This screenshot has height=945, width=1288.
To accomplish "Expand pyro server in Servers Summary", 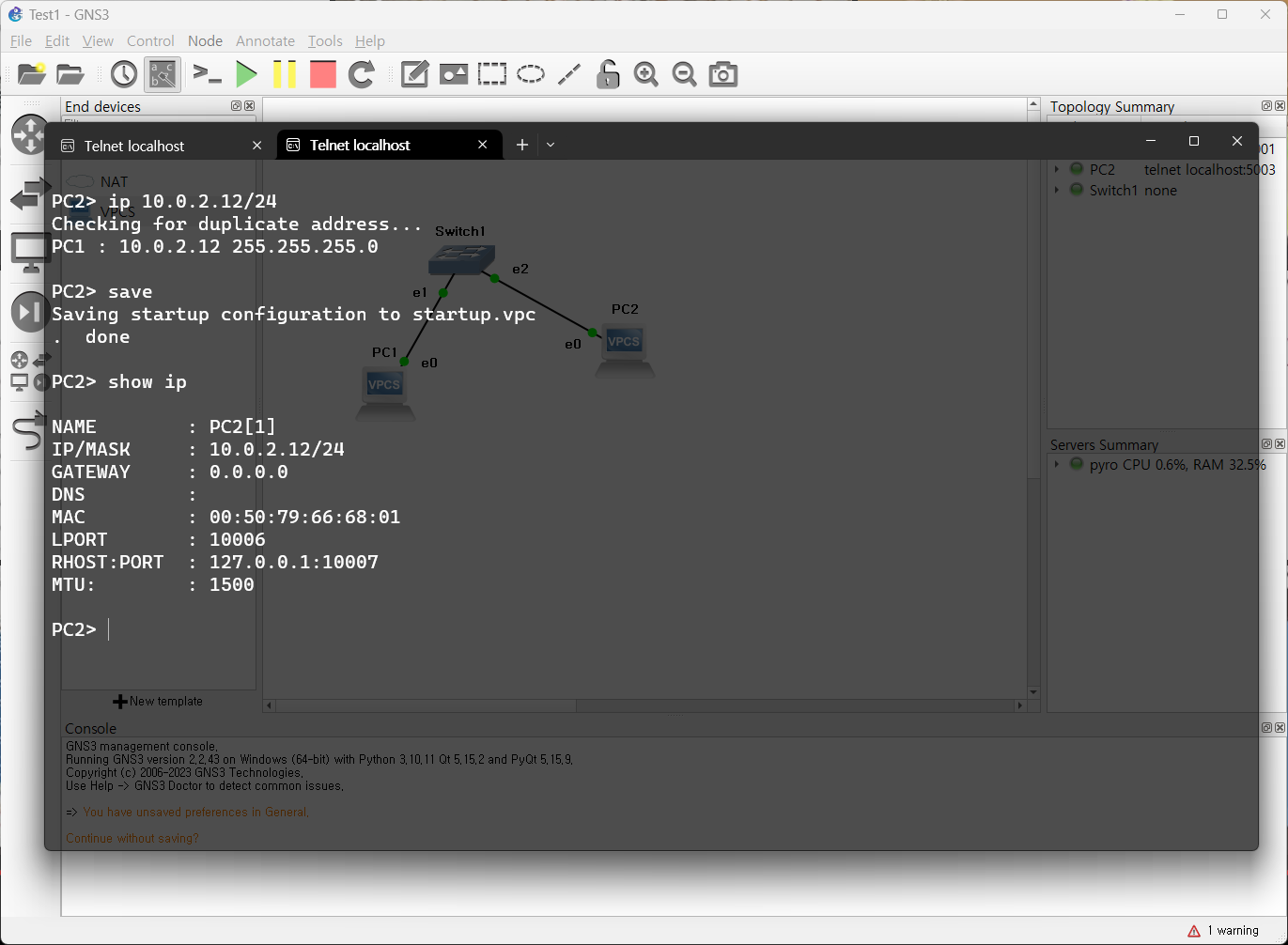I will click(1057, 465).
